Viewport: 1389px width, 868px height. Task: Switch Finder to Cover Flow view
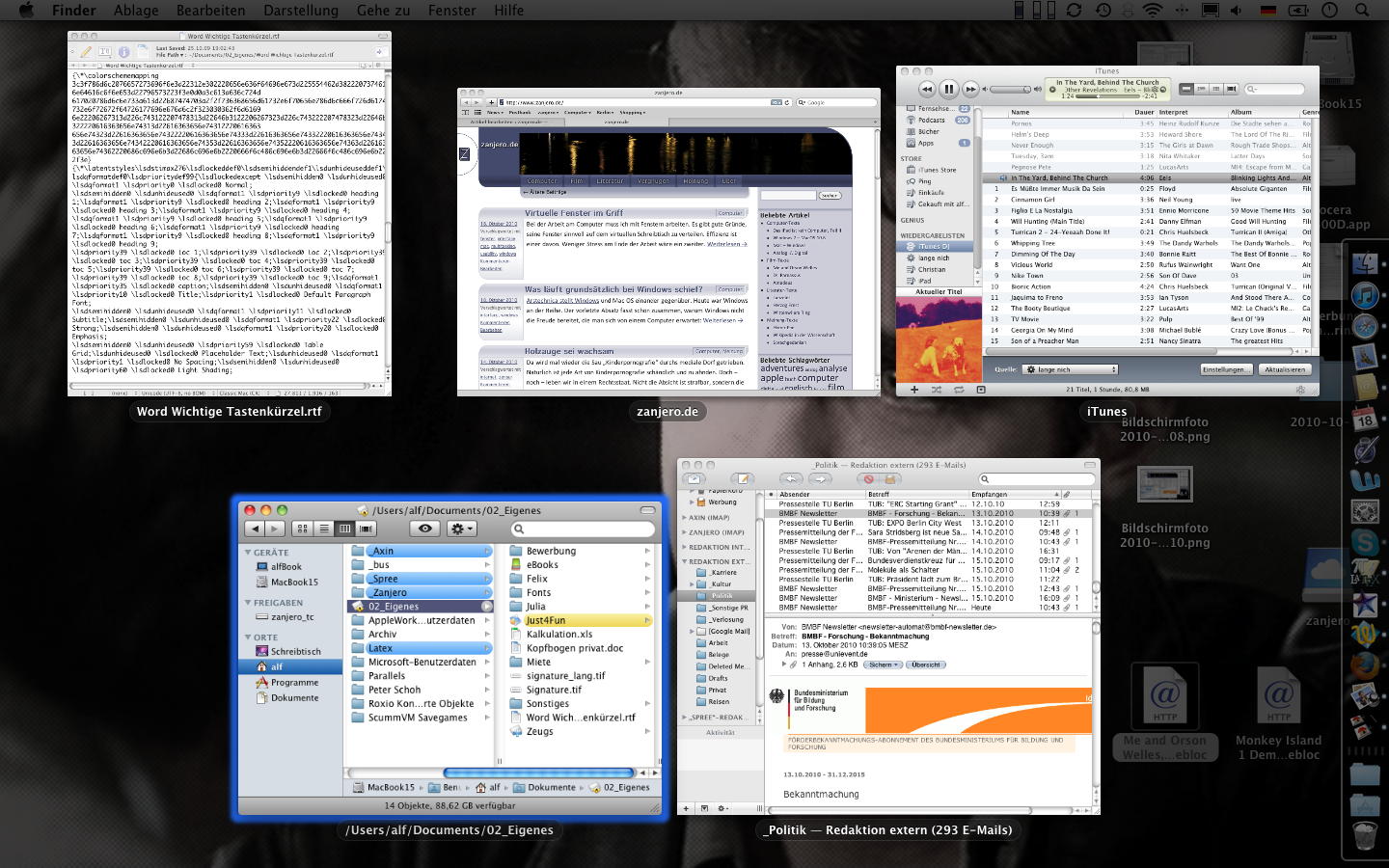[366, 529]
